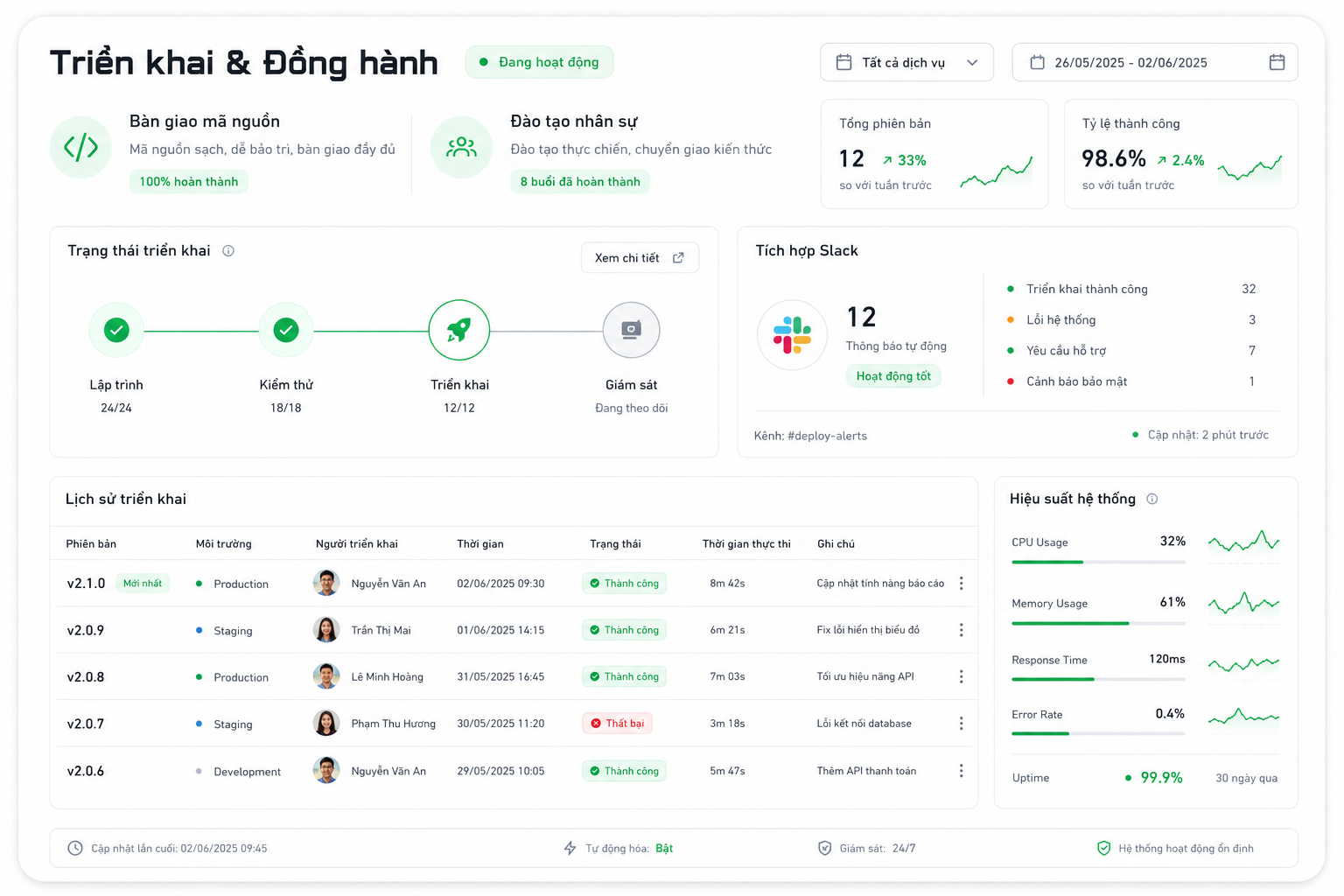Image resolution: width=1344 pixels, height=896 pixels.
Task: Click the Trạng thái column header
Action: coord(615,544)
